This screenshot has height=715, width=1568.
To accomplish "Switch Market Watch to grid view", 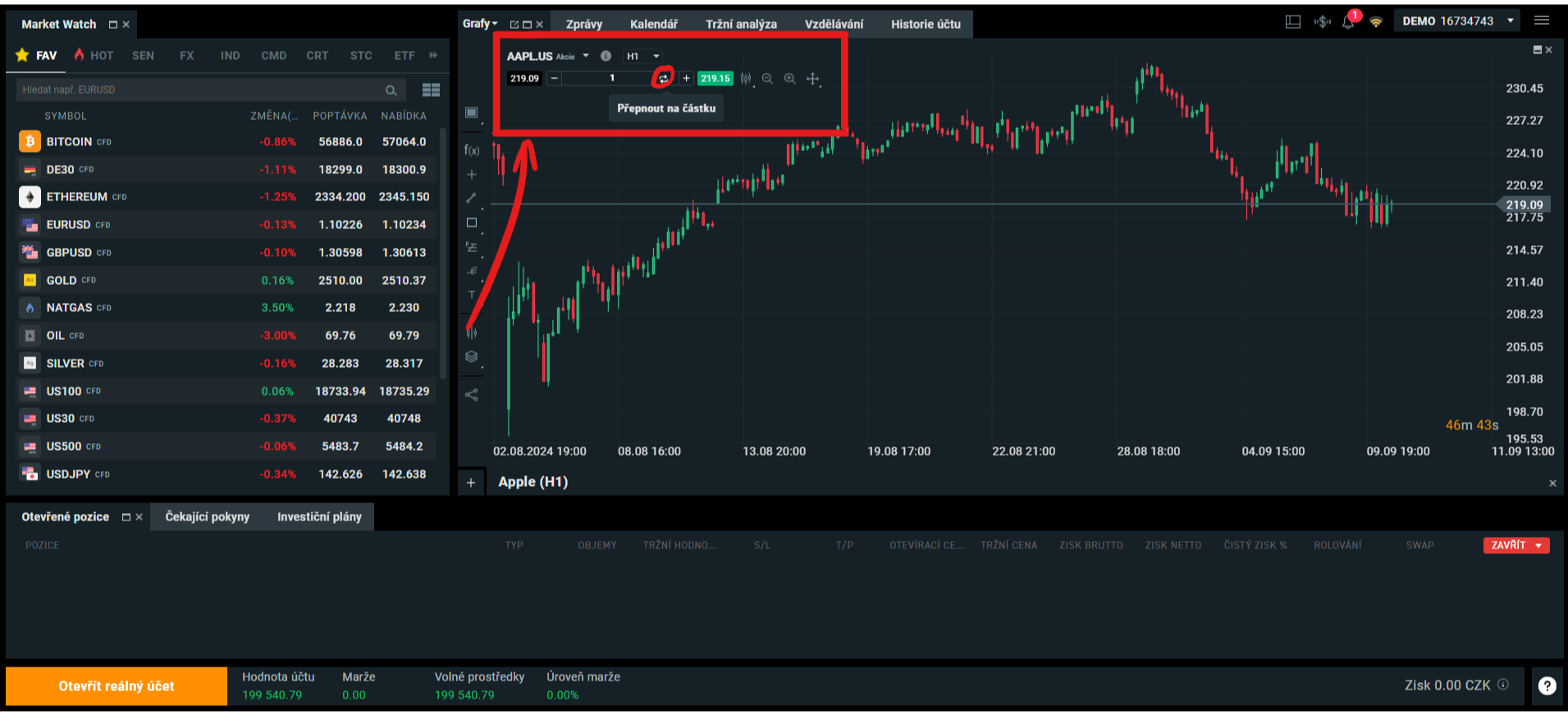I will (431, 89).
